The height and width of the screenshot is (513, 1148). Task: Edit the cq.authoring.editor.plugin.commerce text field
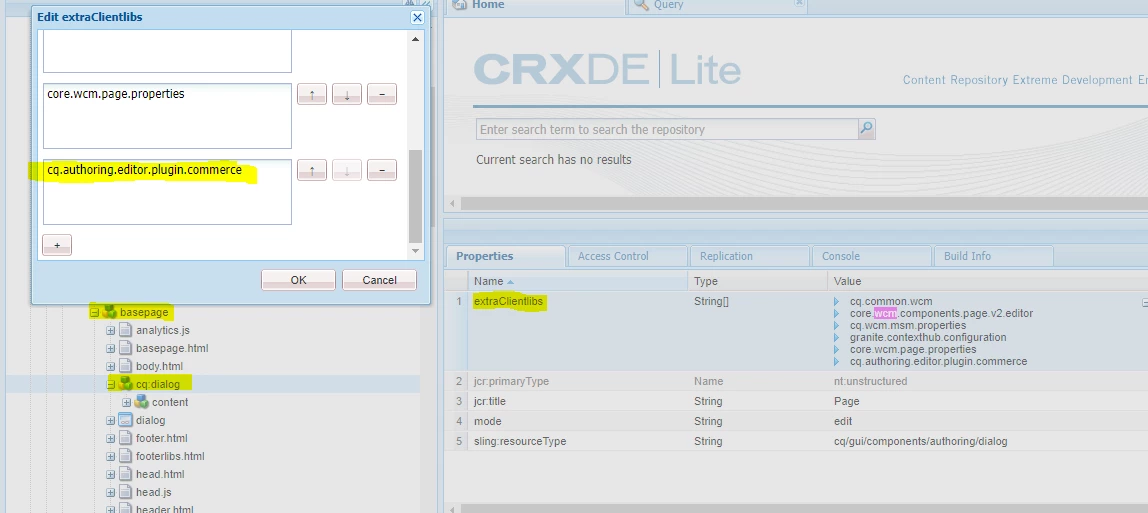(168, 192)
